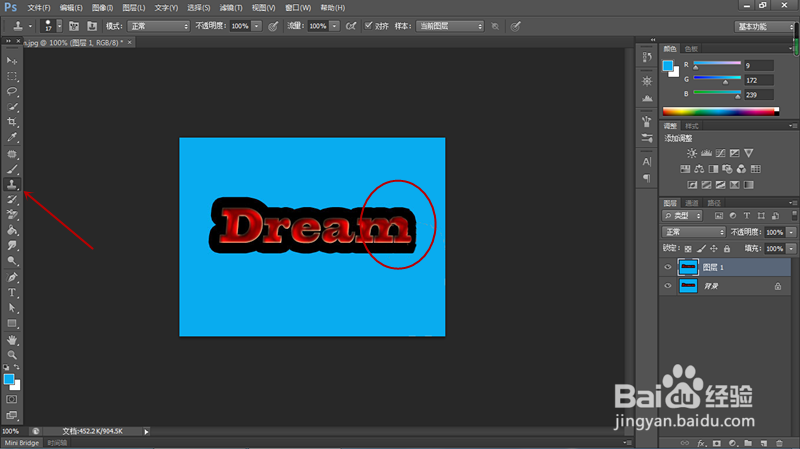Image resolution: width=800 pixels, height=449 pixels.
Task: Open the 滤镜(T) menu
Action: click(231, 8)
